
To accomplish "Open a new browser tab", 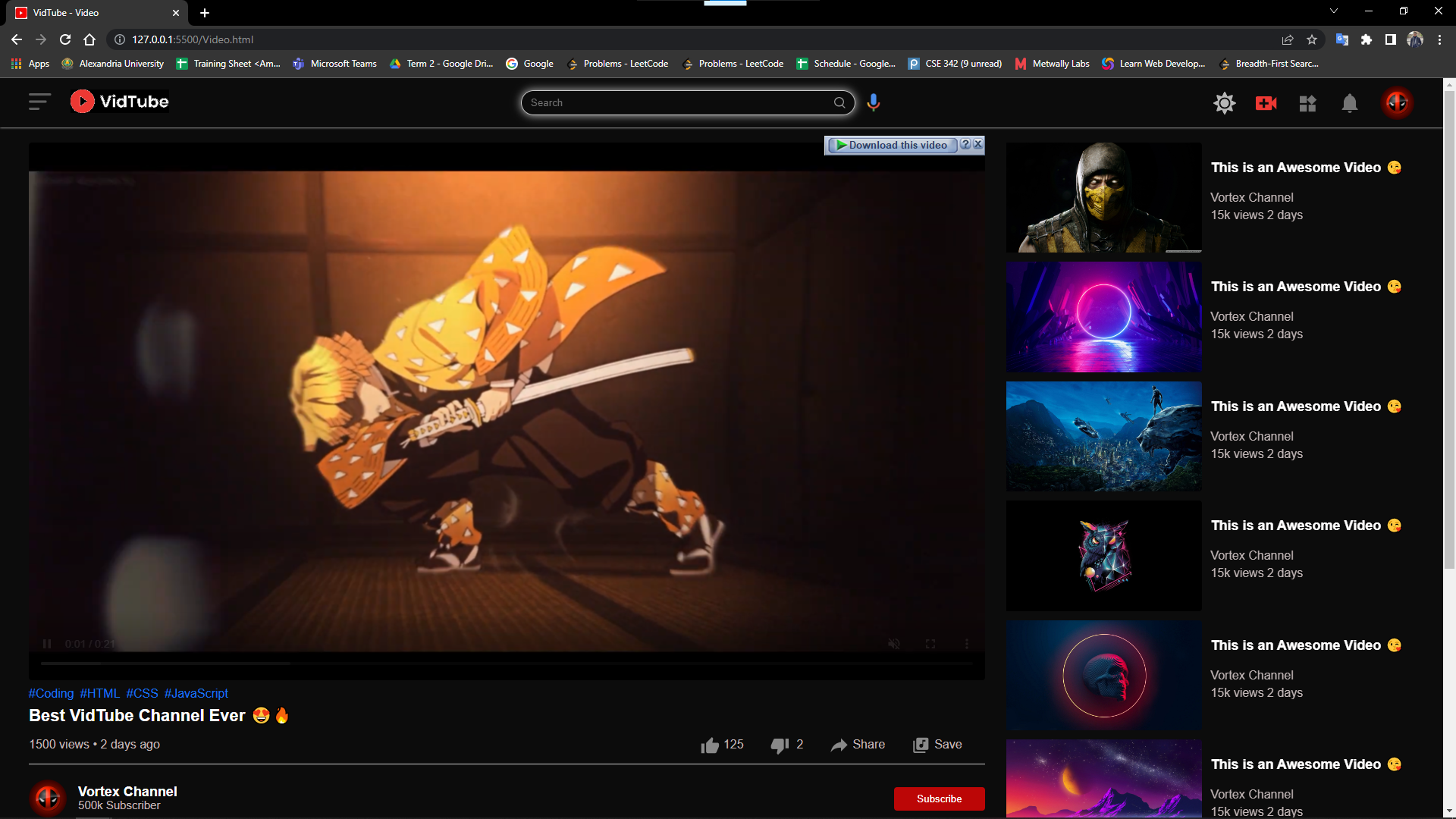I will click(x=205, y=13).
